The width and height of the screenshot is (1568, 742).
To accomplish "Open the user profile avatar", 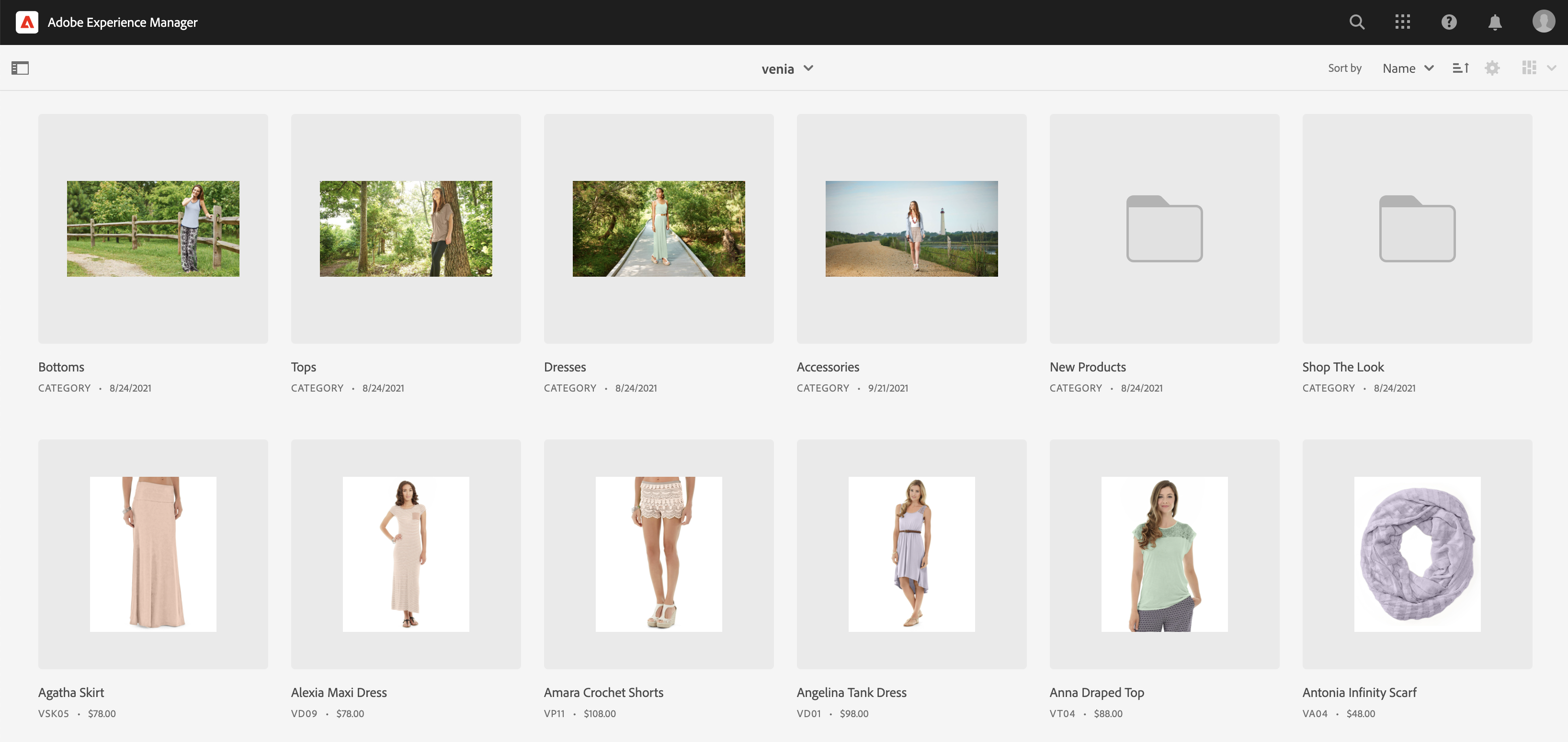I will (1543, 21).
